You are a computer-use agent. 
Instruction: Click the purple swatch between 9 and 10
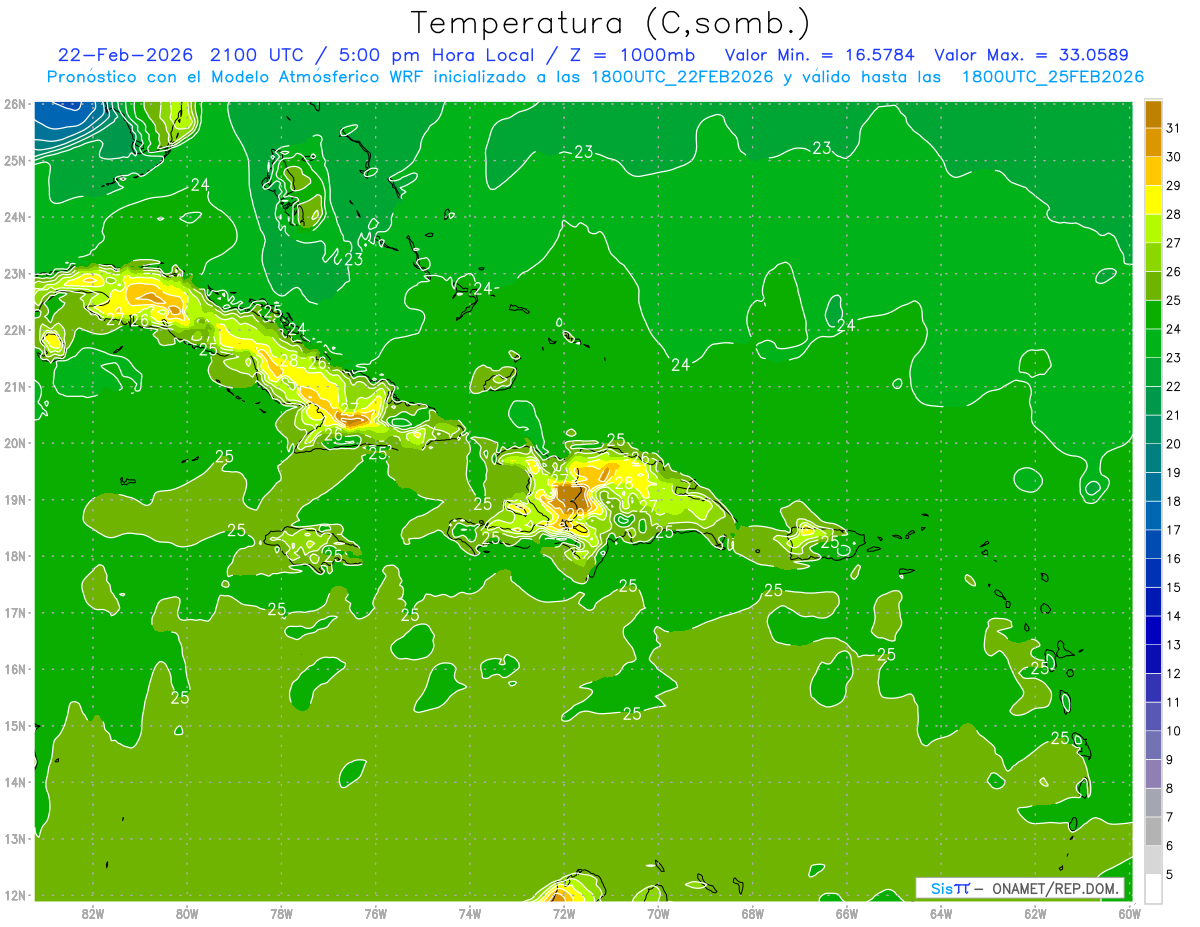coord(1153,745)
